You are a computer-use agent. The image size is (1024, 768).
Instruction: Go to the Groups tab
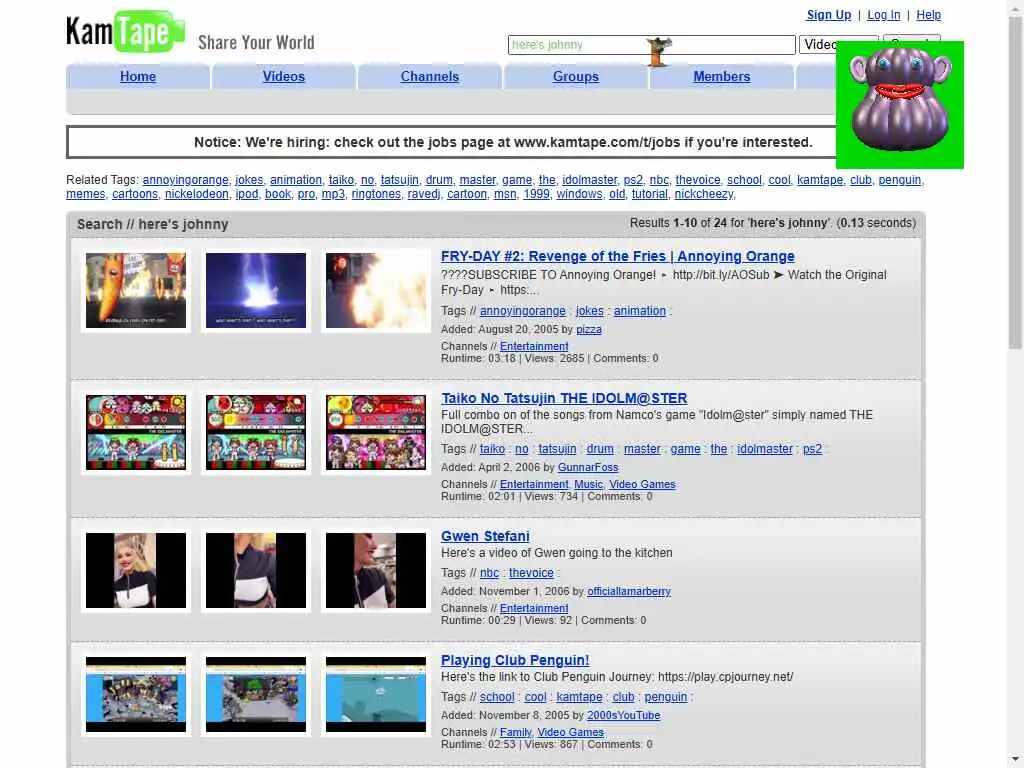(576, 76)
